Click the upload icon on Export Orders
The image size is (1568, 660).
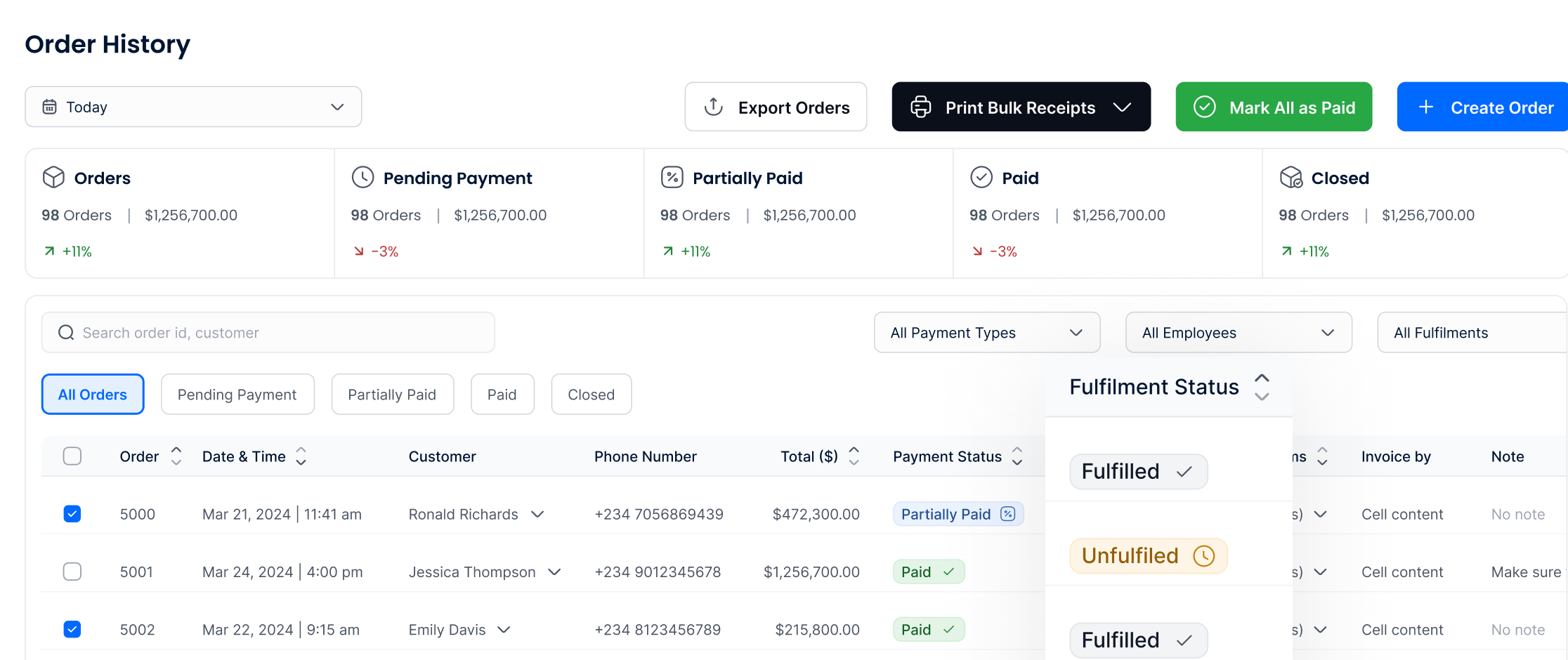tap(714, 107)
